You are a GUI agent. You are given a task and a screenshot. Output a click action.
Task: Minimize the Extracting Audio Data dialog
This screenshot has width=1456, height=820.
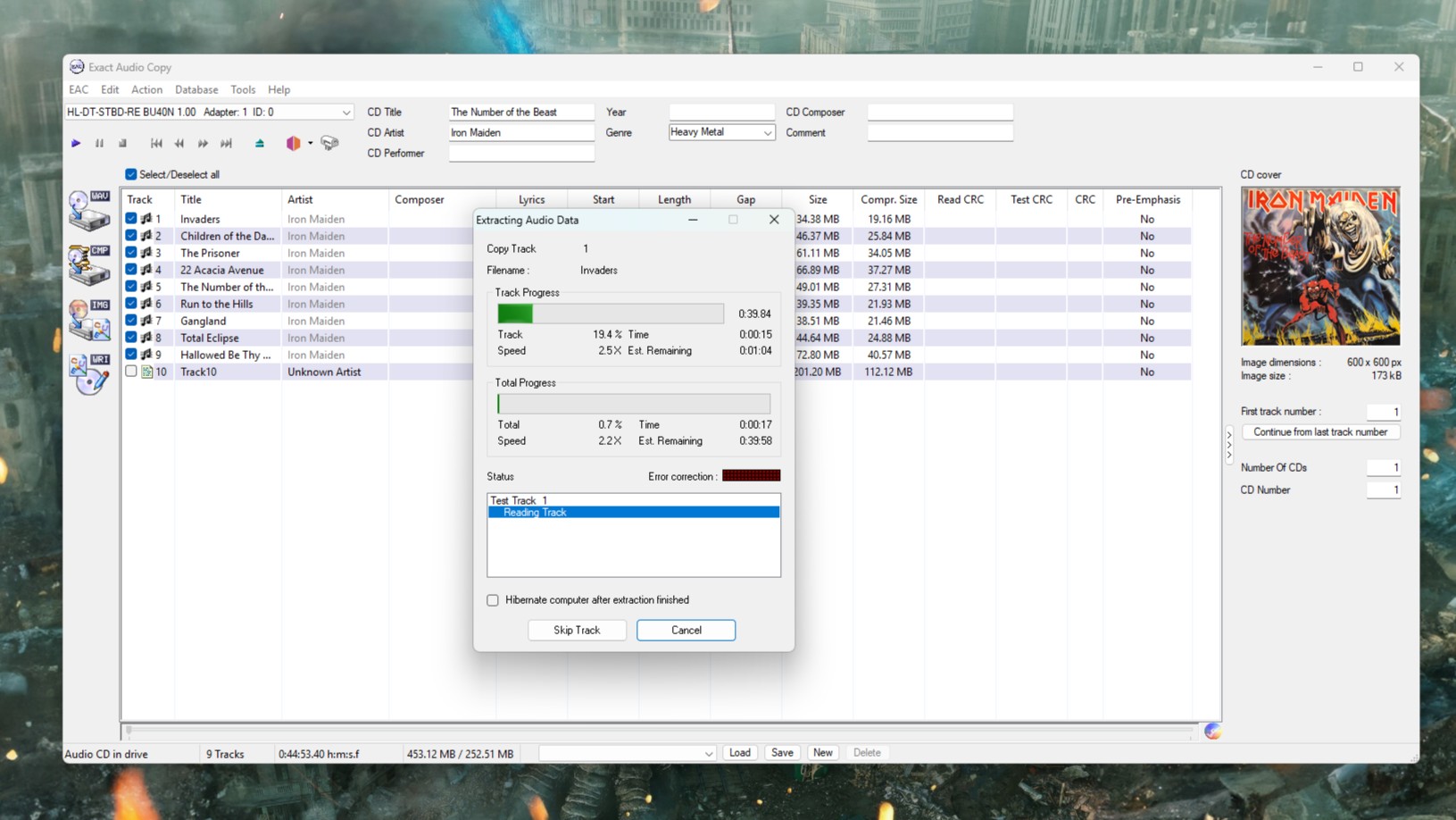[x=693, y=220]
